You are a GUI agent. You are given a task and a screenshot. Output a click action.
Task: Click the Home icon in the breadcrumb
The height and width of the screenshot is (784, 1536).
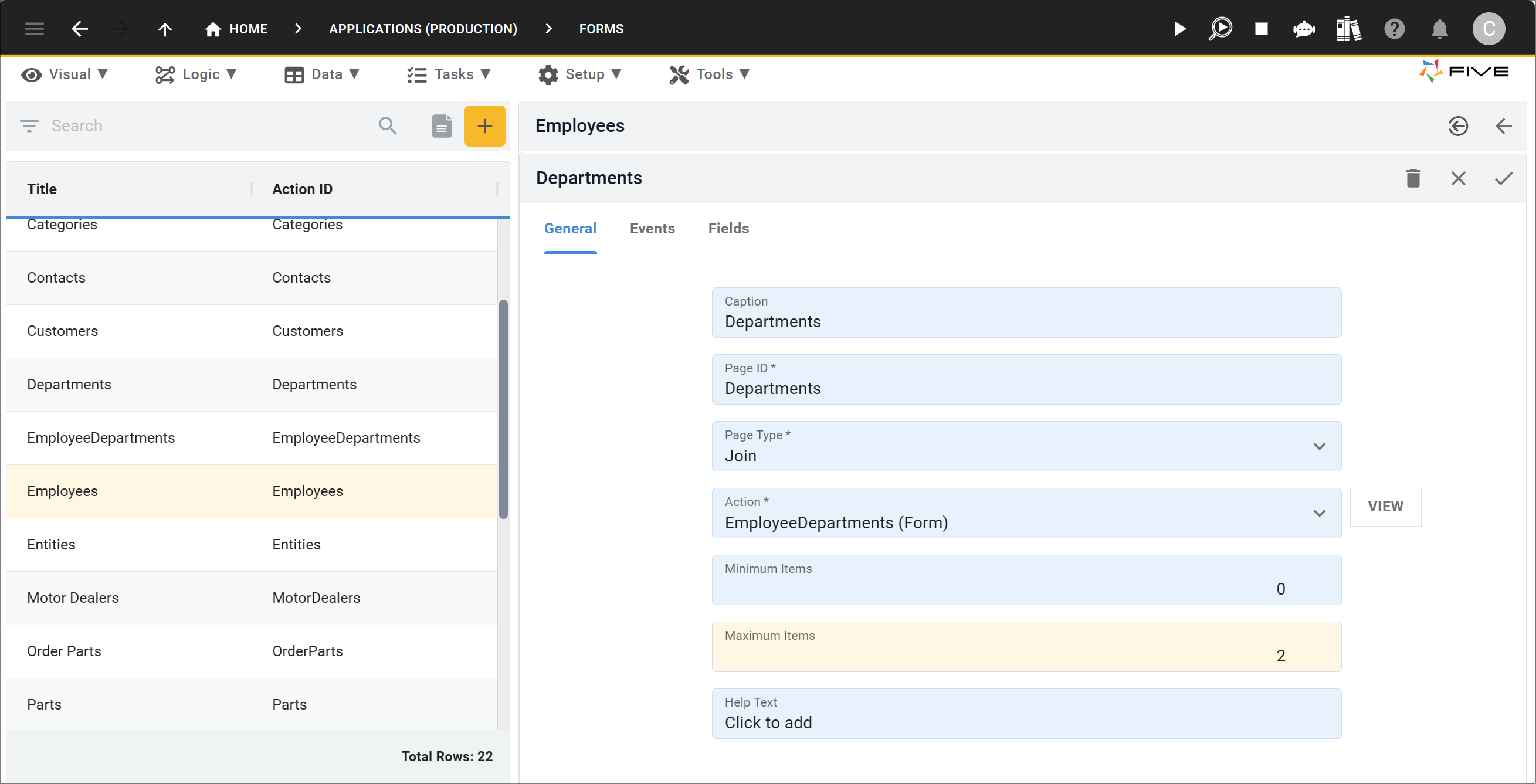click(213, 29)
